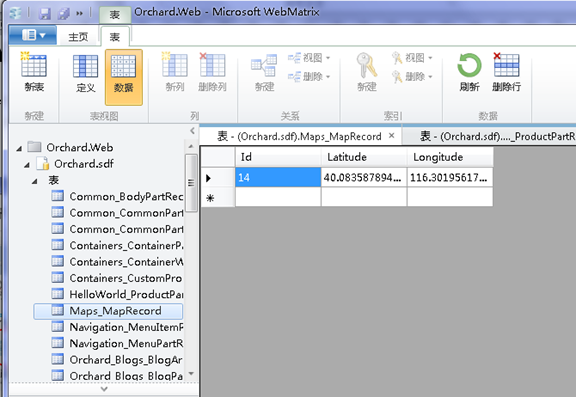
Task: Select the Longitude cell 116.30195617
Action: tap(450, 177)
